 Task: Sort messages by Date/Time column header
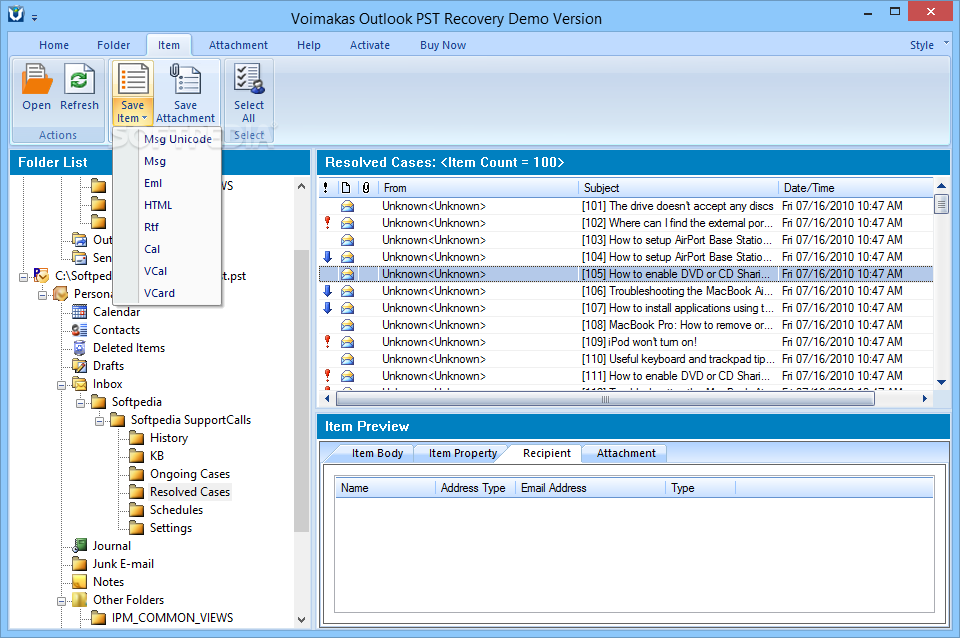coord(856,188)
